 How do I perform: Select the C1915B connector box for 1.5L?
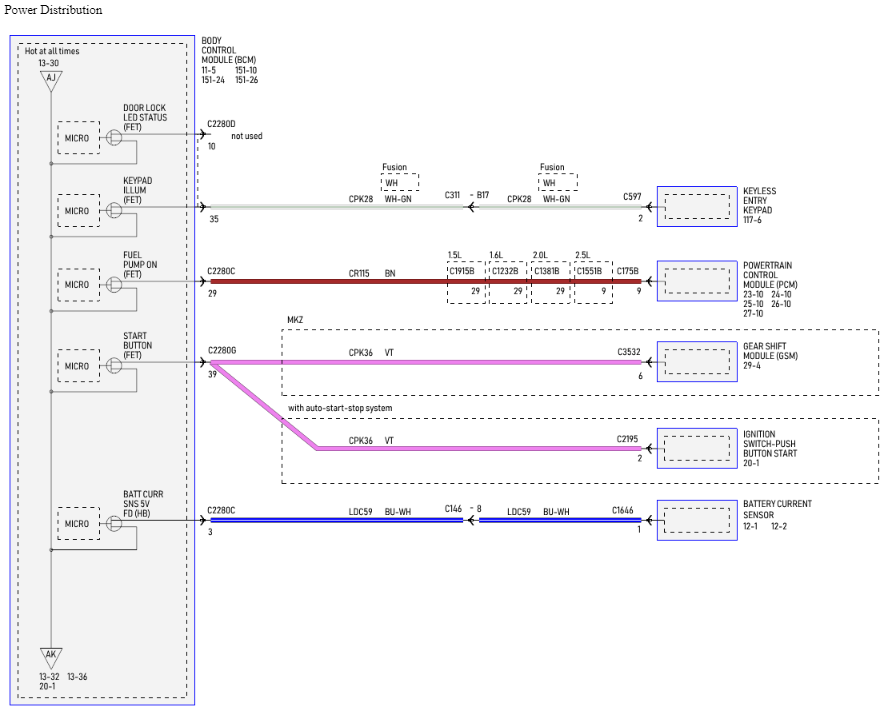click(x=467, y=282)
